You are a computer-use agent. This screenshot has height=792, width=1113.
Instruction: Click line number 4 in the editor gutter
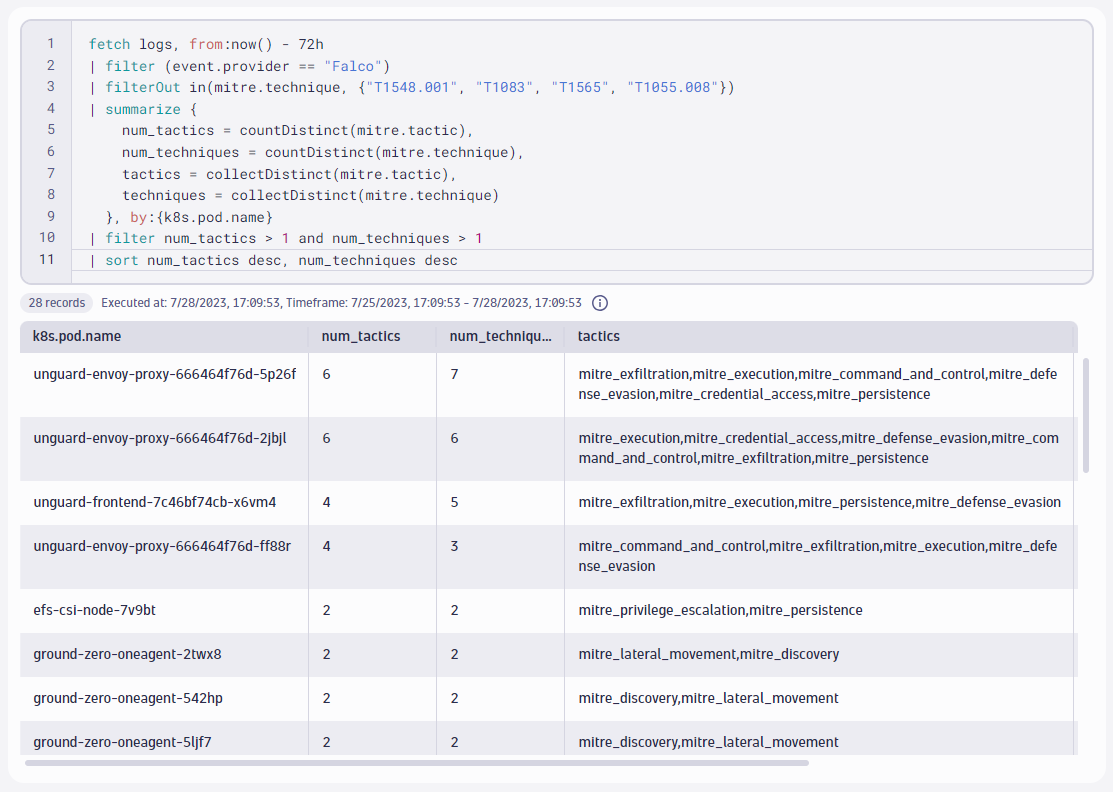coord(51,108)
